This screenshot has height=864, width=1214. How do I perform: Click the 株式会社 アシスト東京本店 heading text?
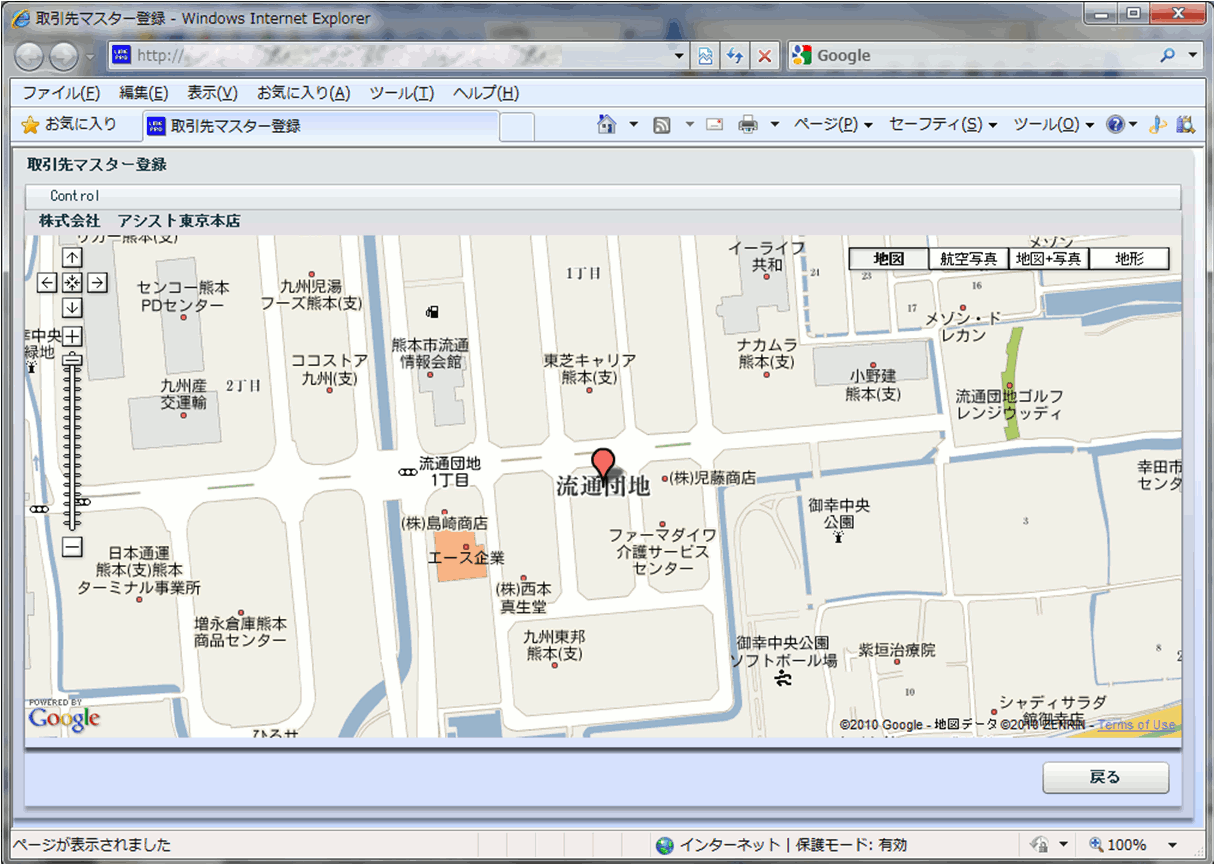click(x=140, y=221)
